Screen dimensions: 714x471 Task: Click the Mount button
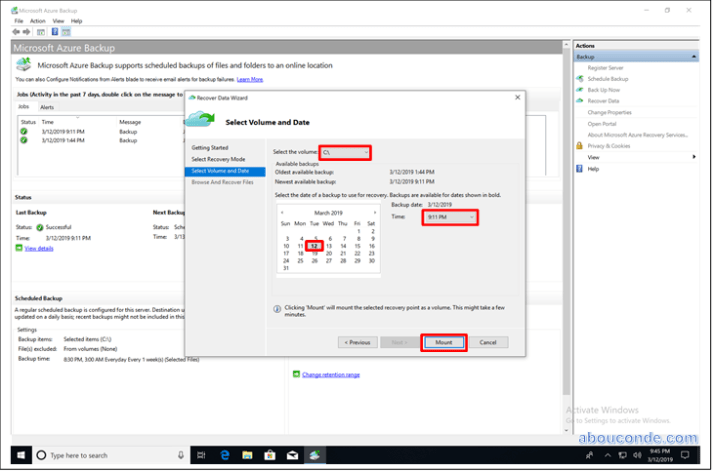coord(444,342)
